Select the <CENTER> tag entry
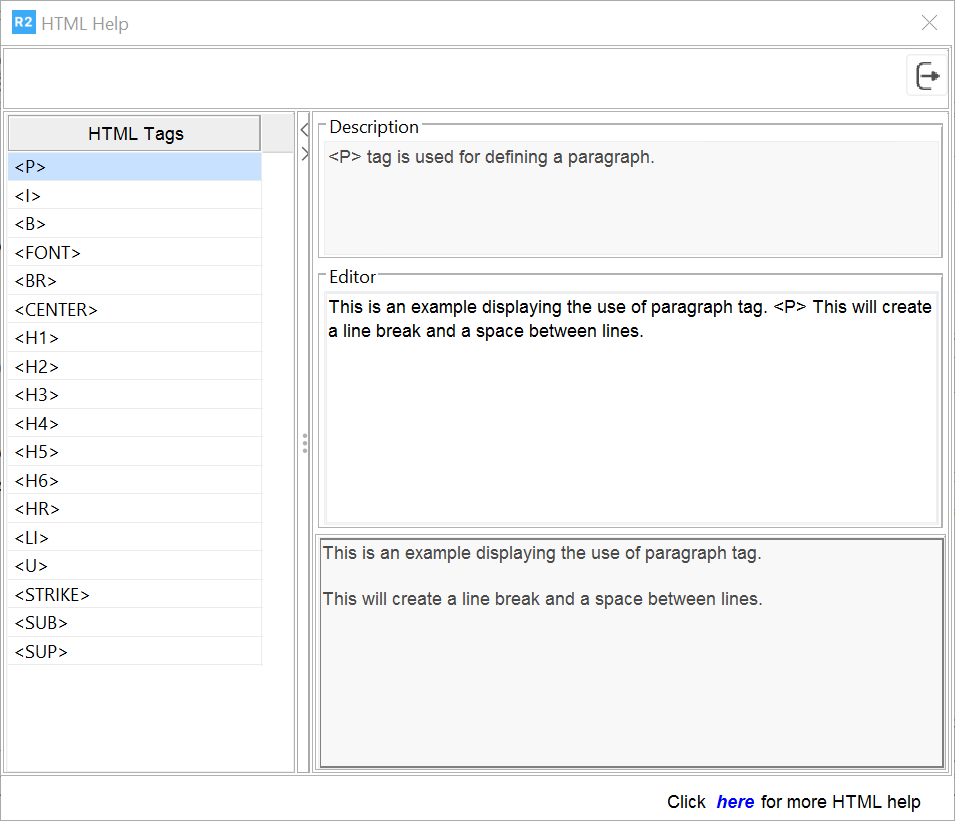The height and width of the screenshot is (821, 955). 134,310
